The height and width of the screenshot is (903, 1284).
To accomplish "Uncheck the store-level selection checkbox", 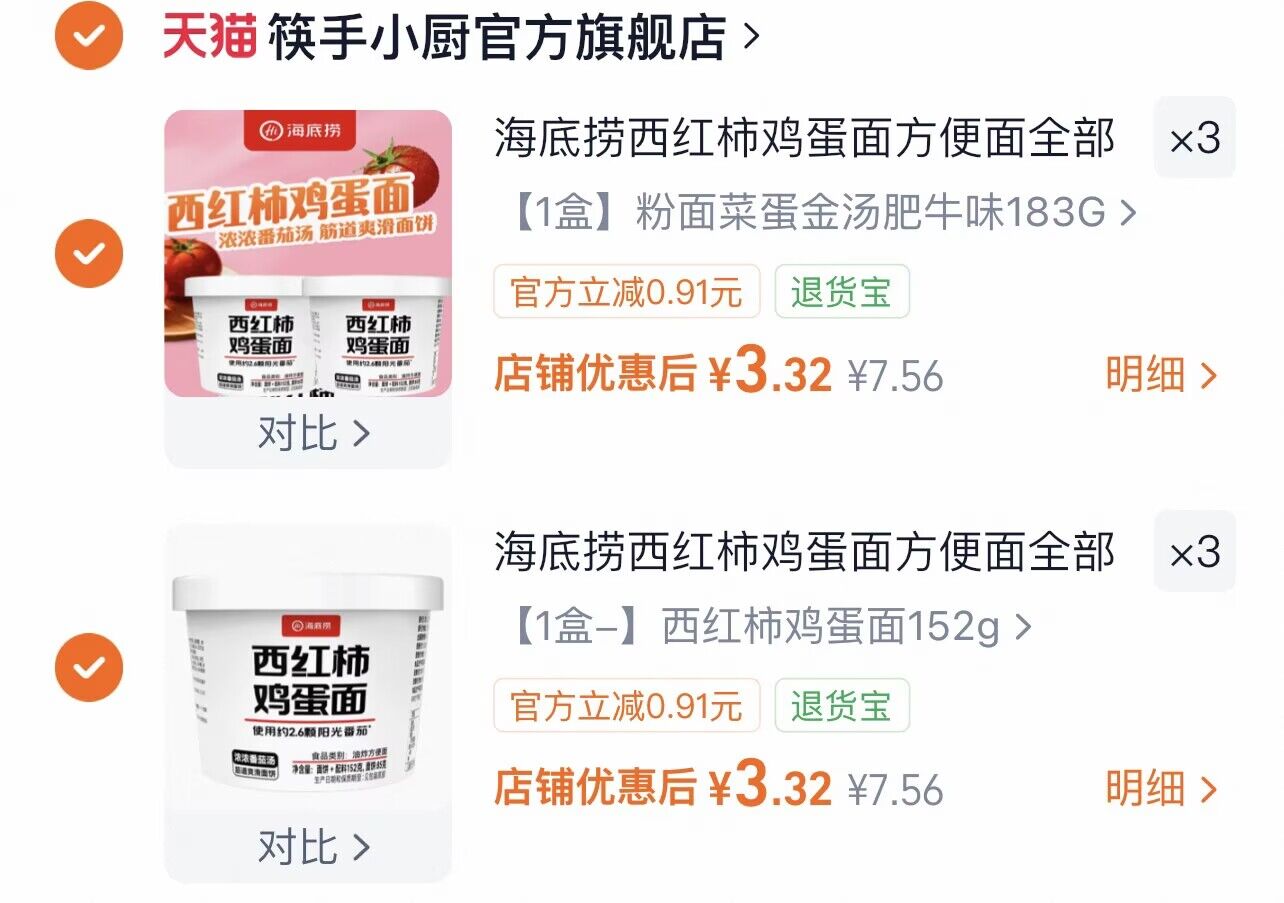I will (89, 36).
